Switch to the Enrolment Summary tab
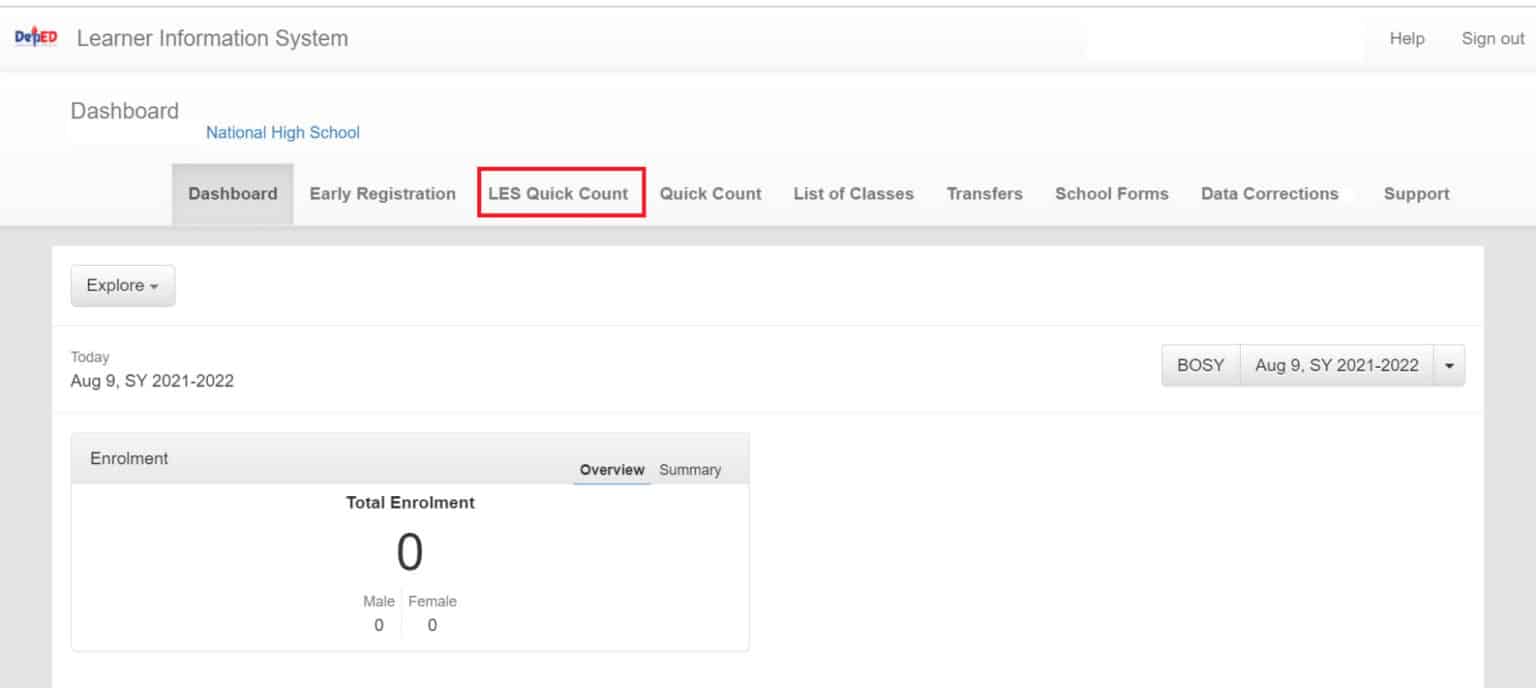This screenshot has width=1536, height=688. (x=690, y=470)
